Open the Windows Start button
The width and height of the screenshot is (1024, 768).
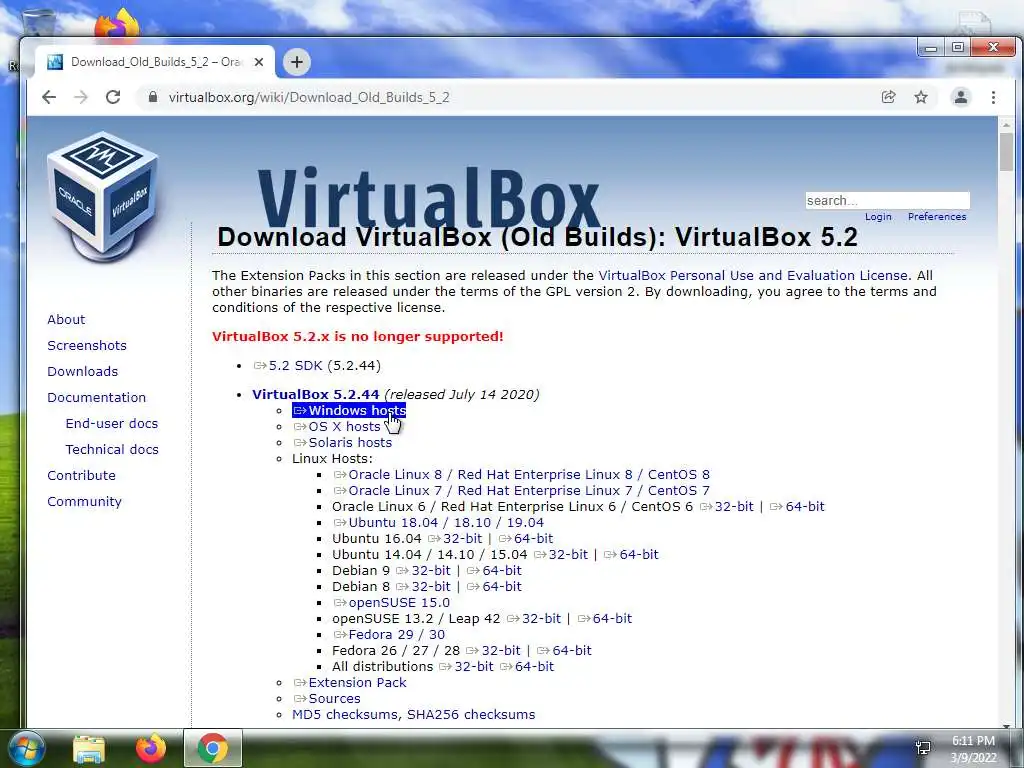click(x=25, y=748)
